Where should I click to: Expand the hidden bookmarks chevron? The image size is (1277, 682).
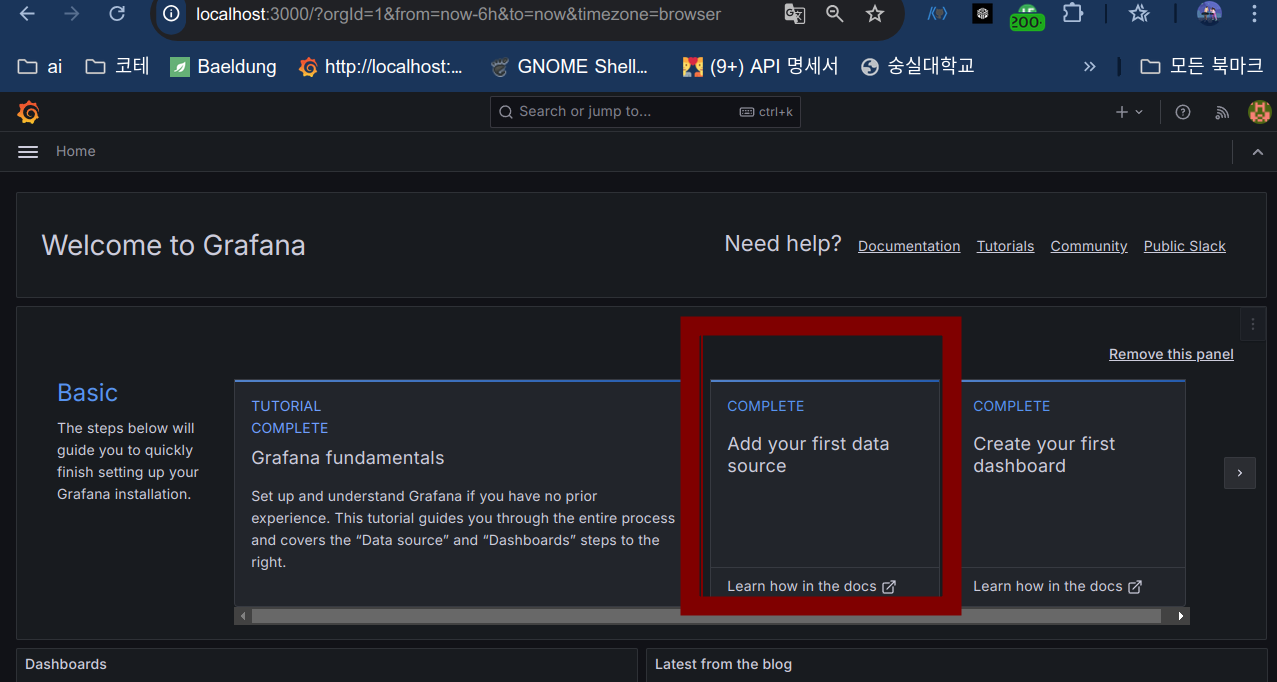click(1090, 66)
